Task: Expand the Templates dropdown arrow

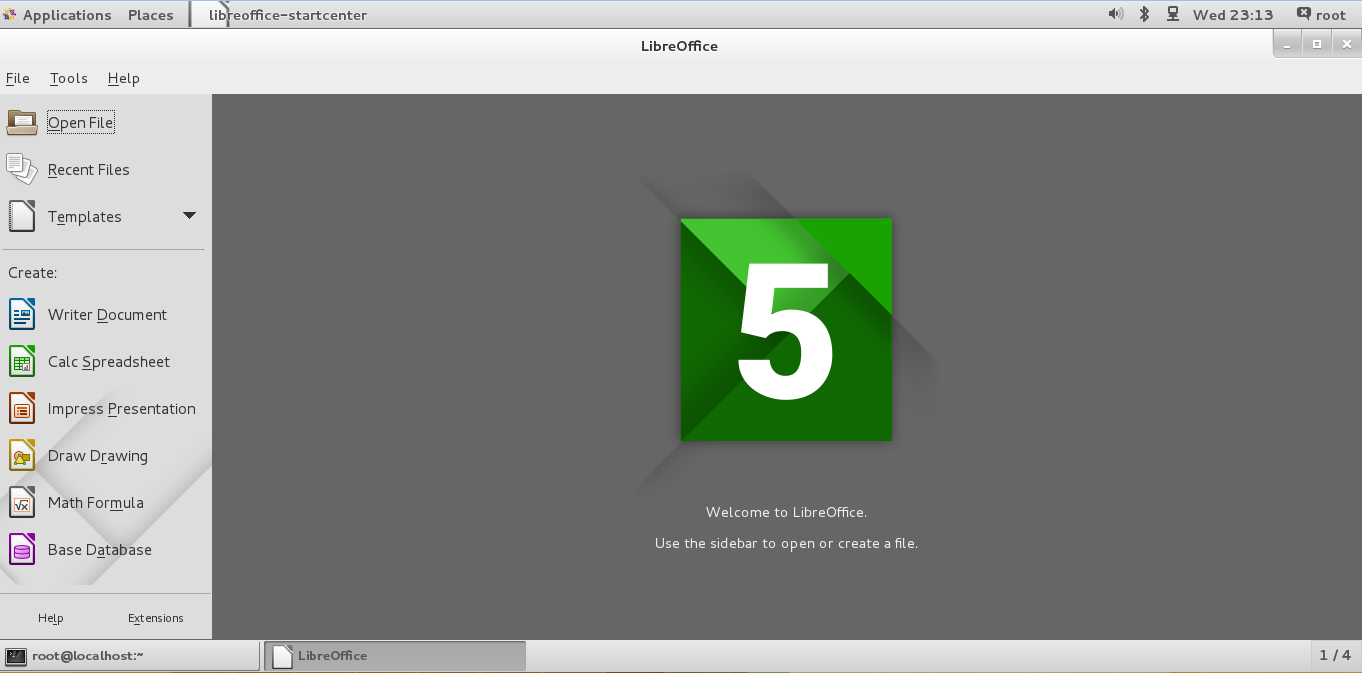Action: pos(189,216)
